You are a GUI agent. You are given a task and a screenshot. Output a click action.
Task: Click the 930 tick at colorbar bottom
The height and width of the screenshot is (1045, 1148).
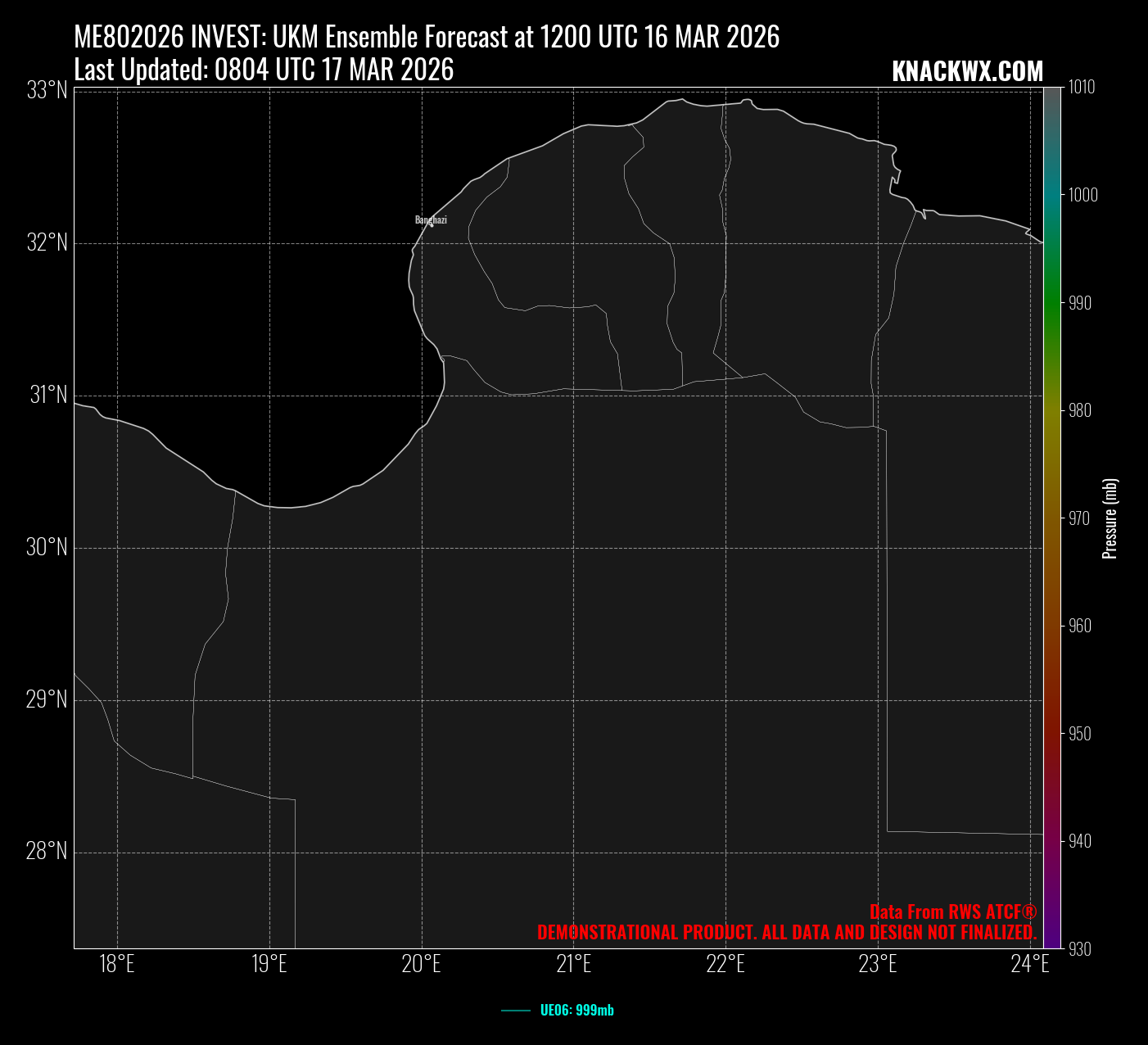(1080, 949)
